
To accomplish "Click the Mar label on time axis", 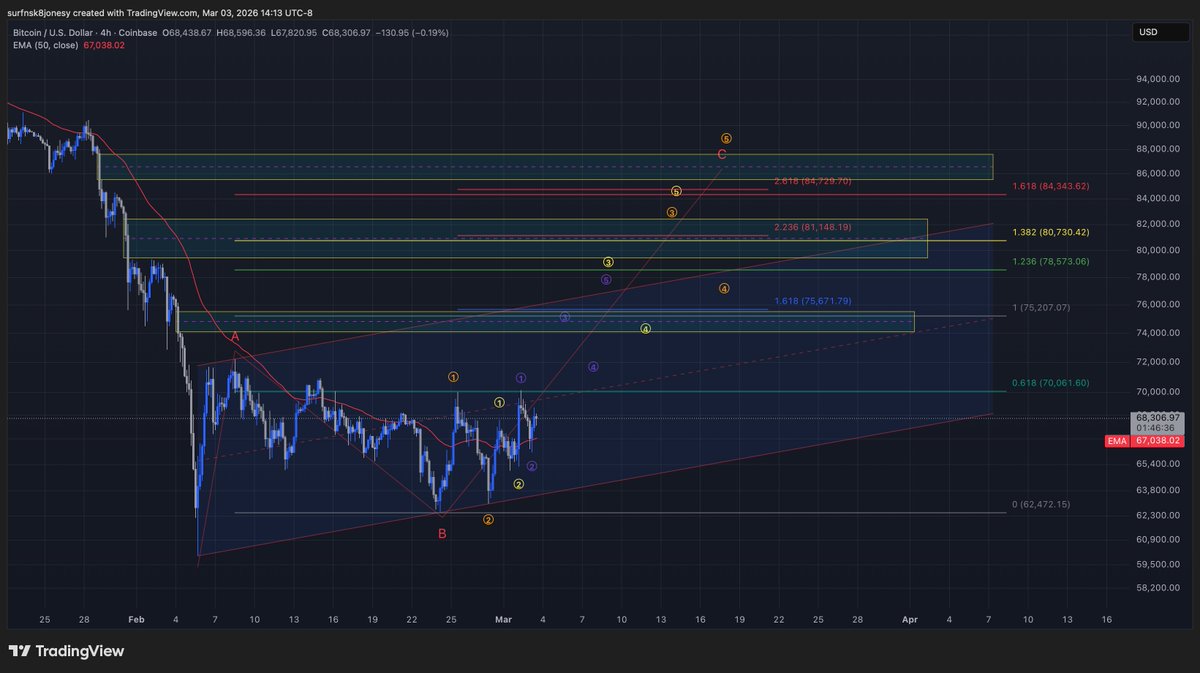I will [x=504, y=620].
